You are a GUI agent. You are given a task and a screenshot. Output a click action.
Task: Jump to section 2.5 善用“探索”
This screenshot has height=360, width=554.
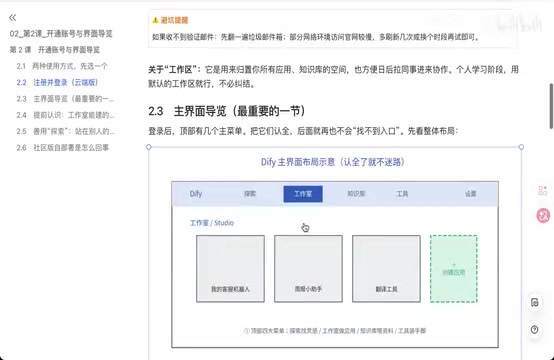coord(65,131)
